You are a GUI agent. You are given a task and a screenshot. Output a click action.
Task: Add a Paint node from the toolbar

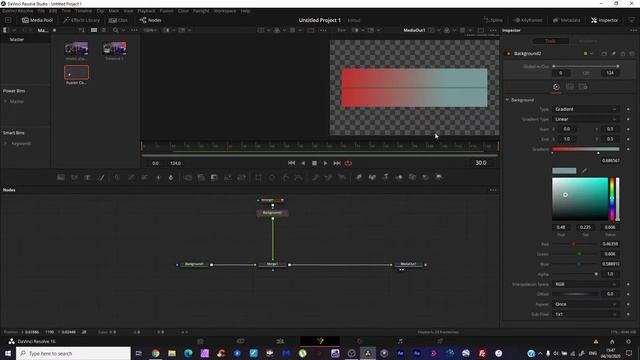101,177
